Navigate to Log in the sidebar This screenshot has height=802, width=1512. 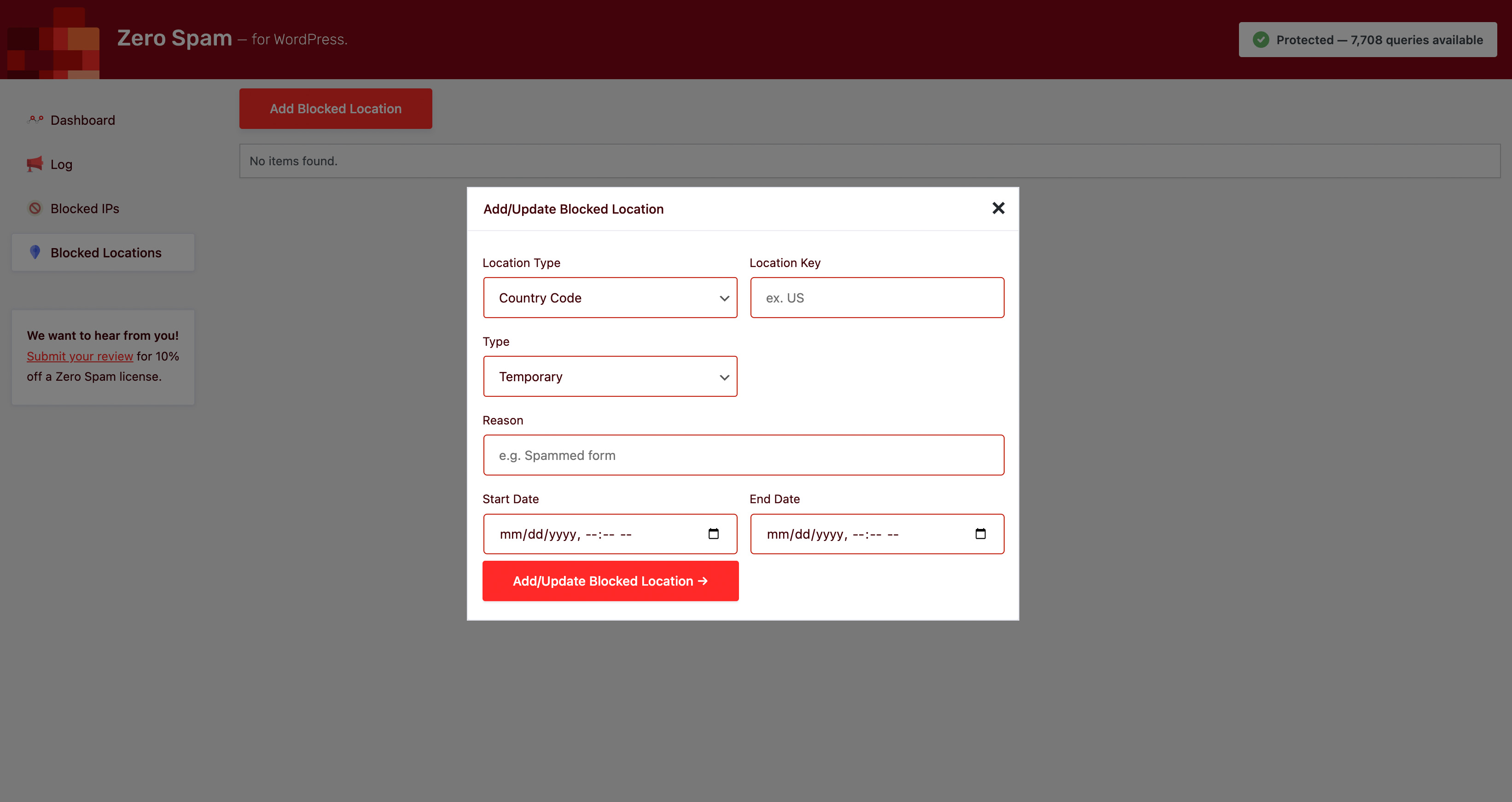point(60,164)
